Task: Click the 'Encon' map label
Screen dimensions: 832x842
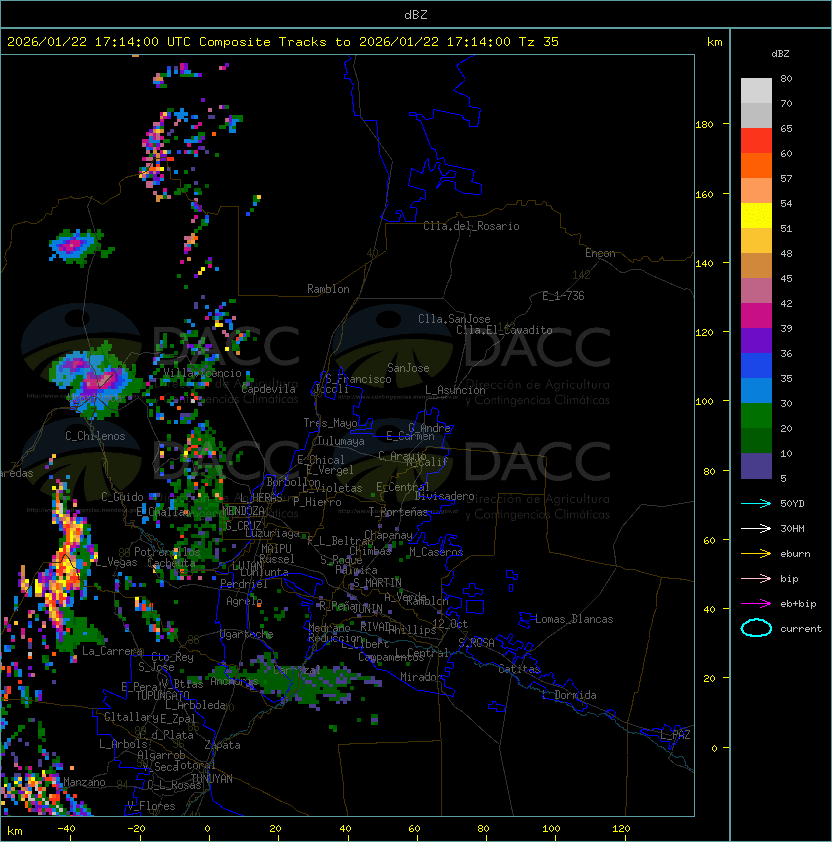Action: (600, 253)
